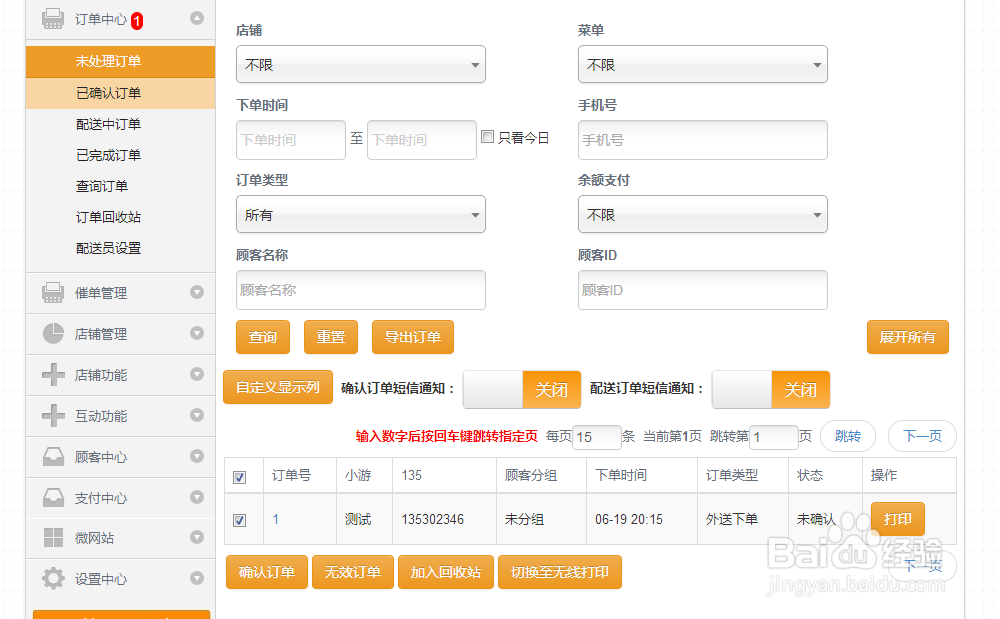Click the 无效订单 button
1000x619 pixels.
[x=353, y=572]
